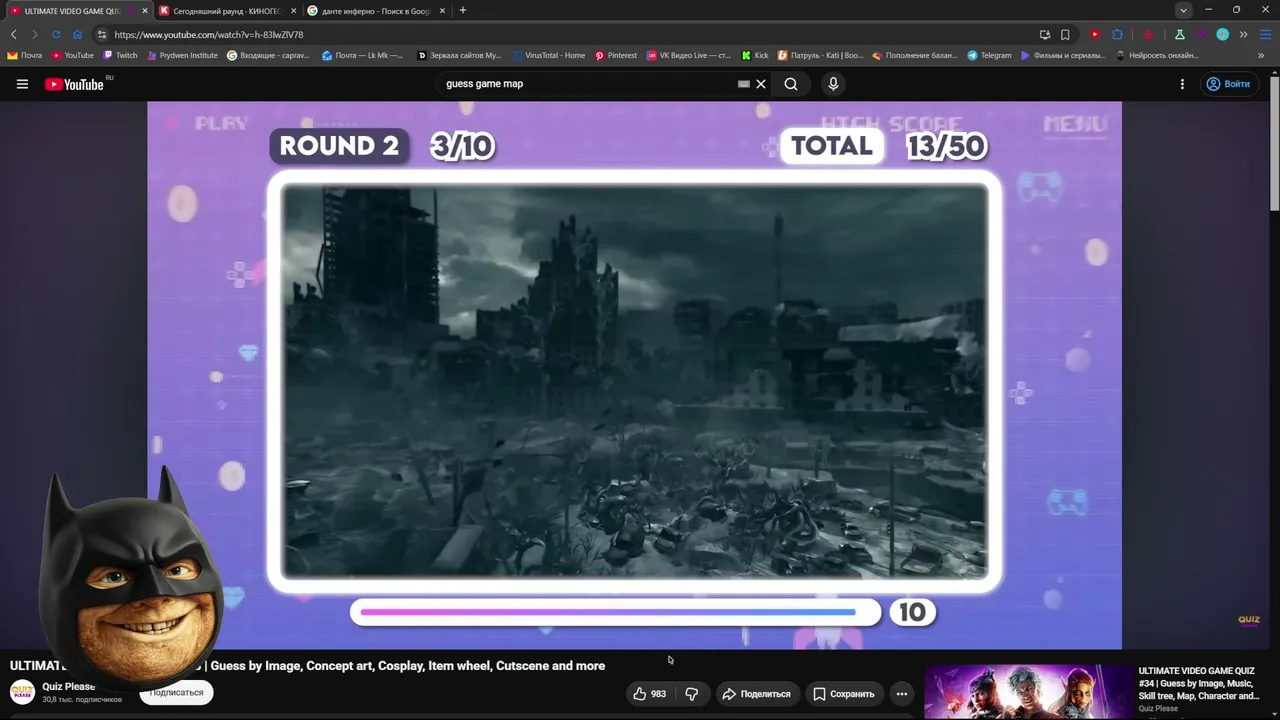1280x720 pixels.
Task: Open the red YouTube extension icon
Action: click(1095, 34)
